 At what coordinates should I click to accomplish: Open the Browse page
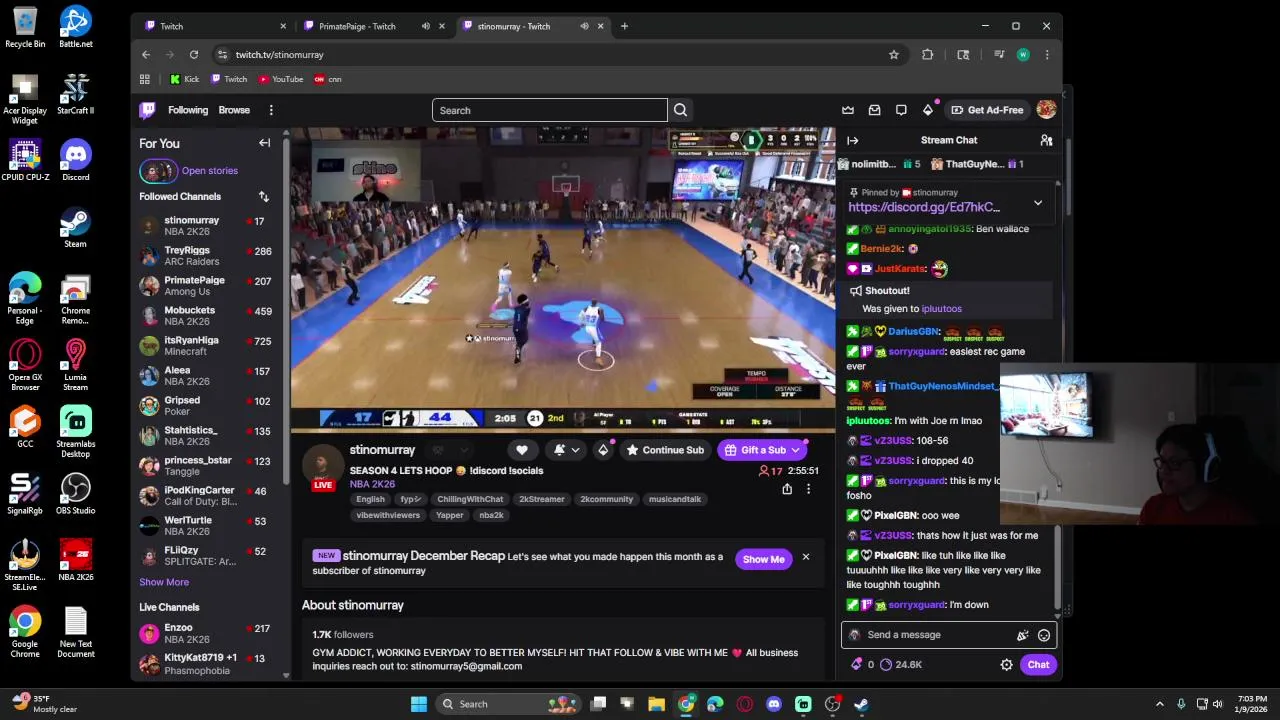234,110
